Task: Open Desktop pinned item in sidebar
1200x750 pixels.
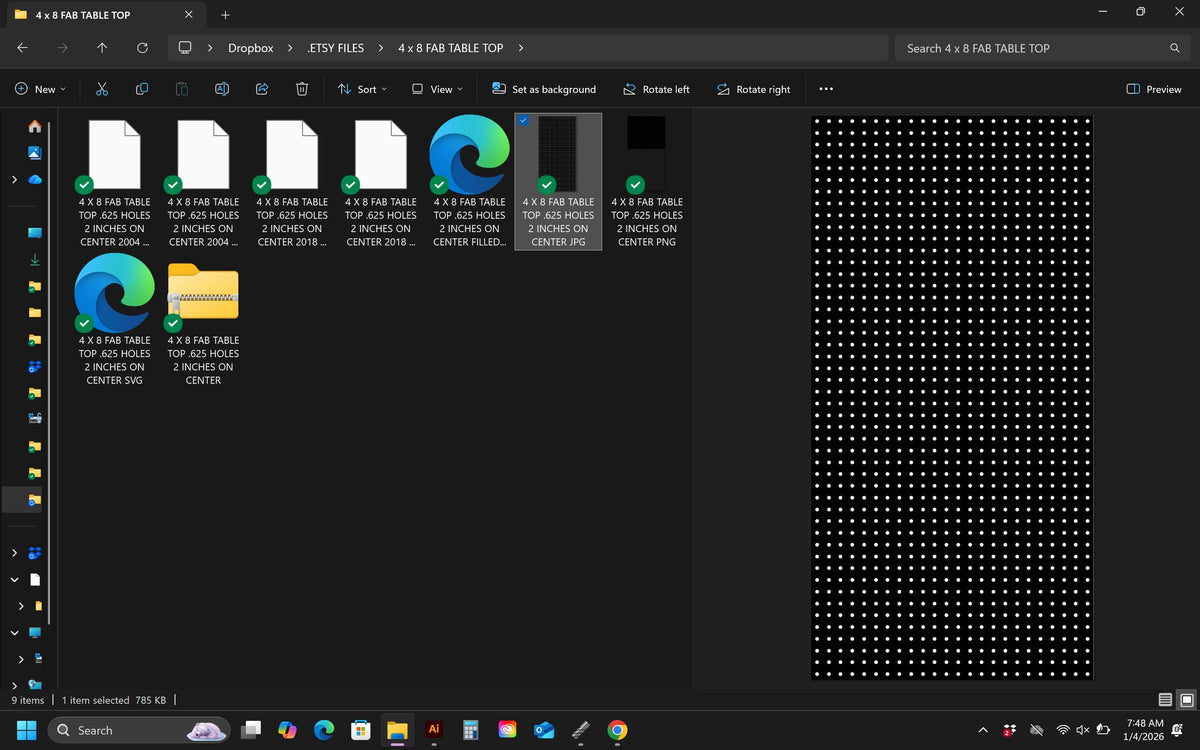Action: 35,233
